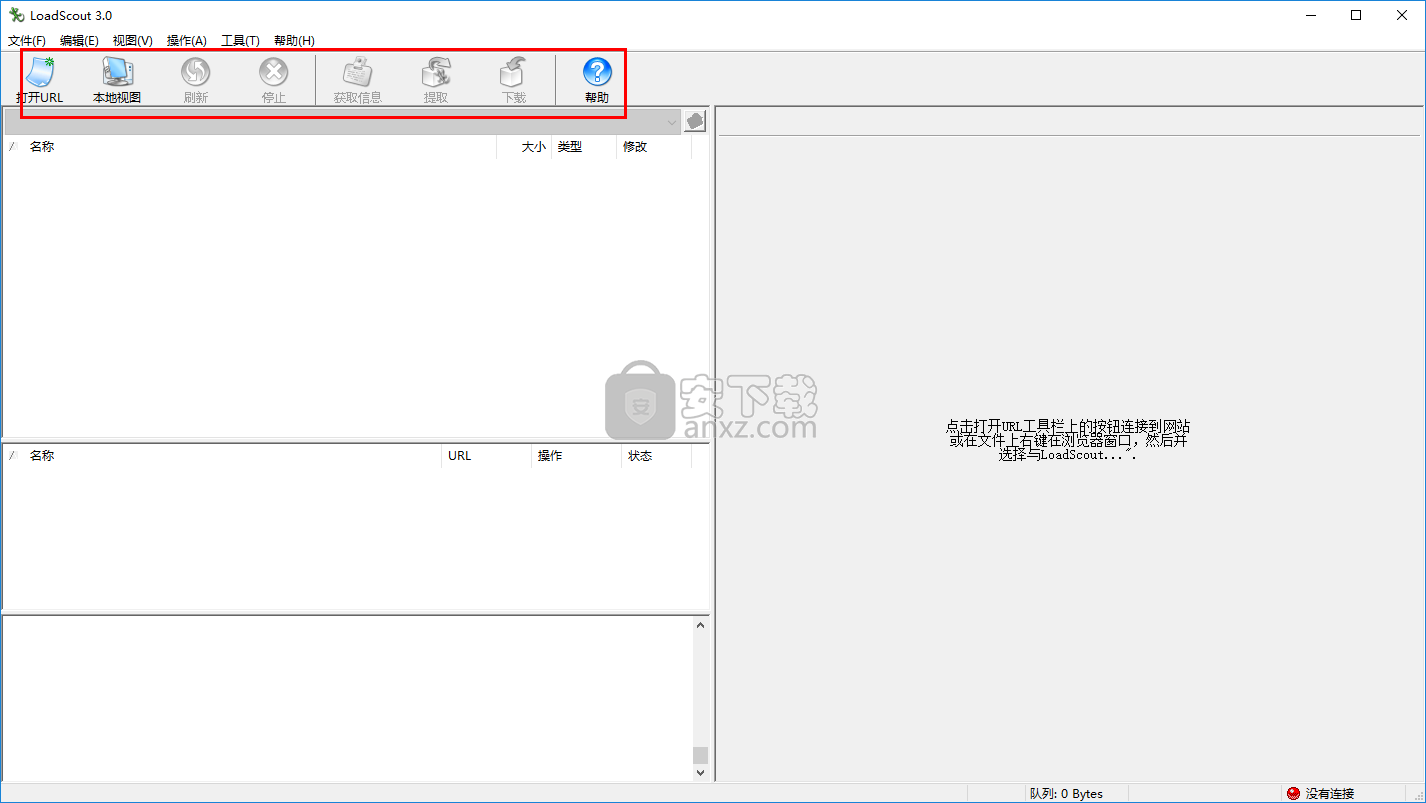Open the 视图(V) menu

coord(133,41)
